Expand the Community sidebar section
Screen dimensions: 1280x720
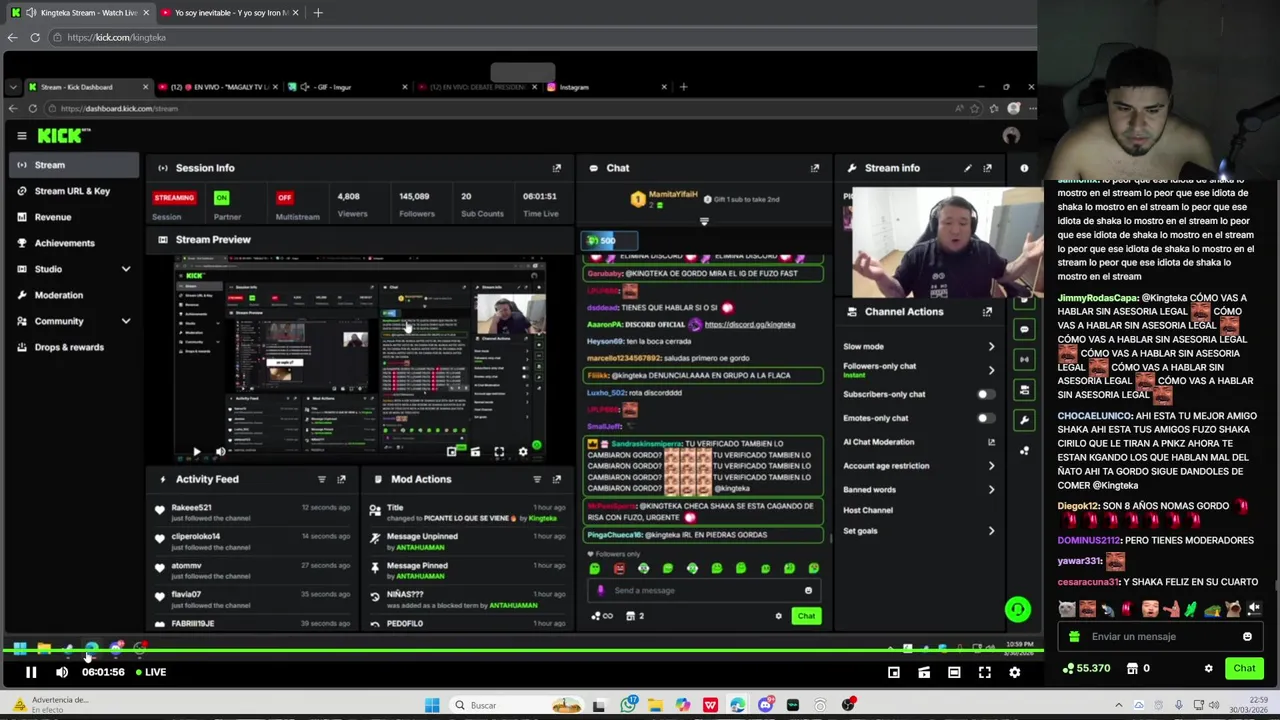[x=126, y=321]
